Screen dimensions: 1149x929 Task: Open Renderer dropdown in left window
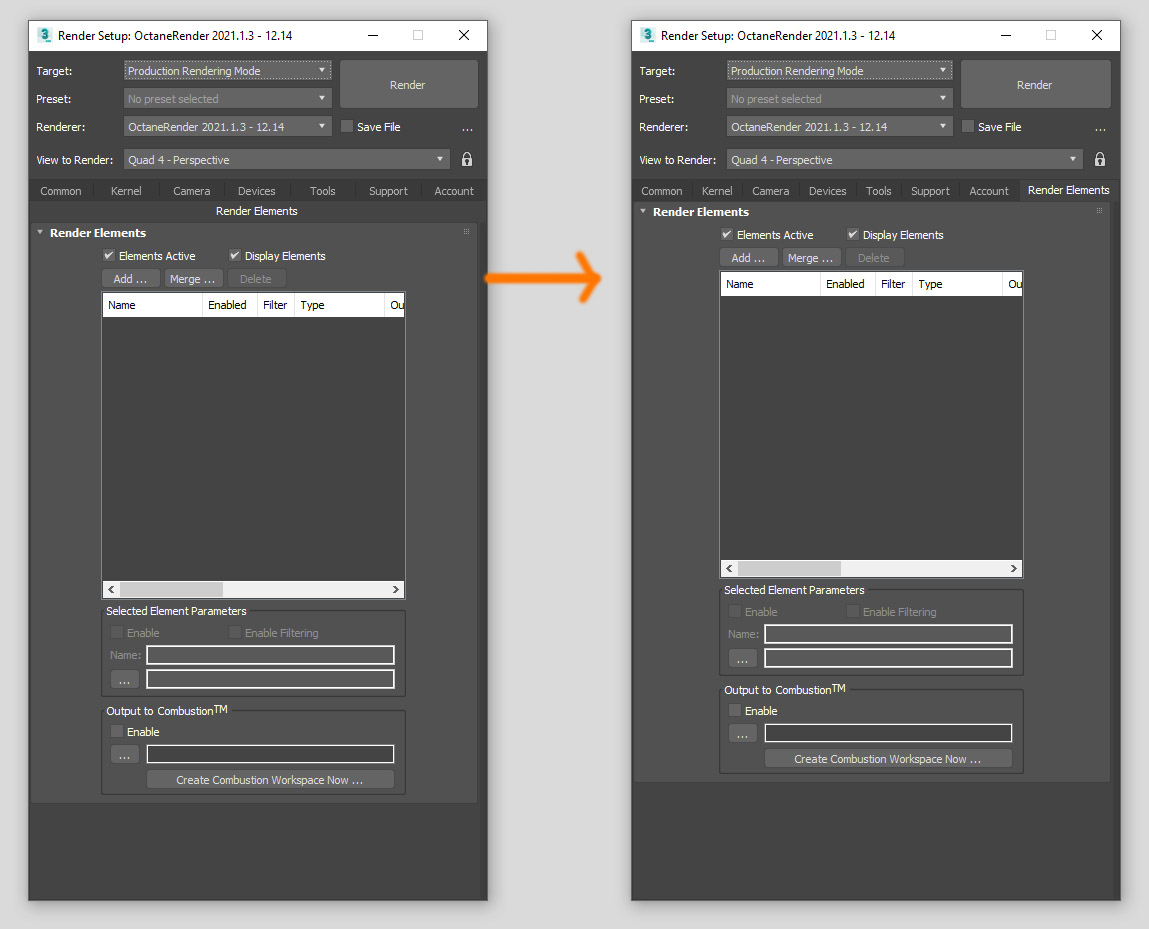coord(227,126)
